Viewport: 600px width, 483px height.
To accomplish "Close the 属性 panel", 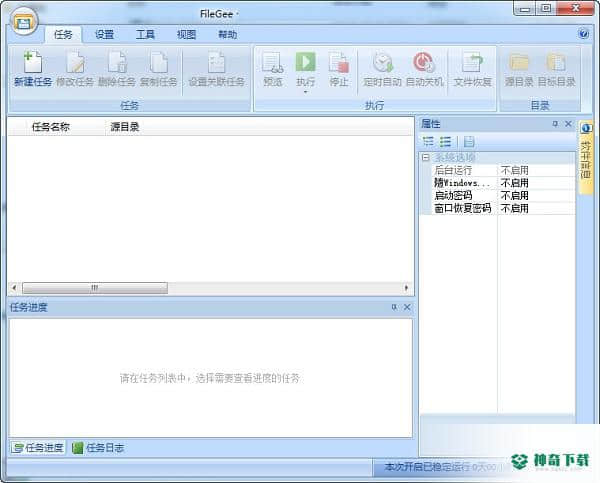I will tap(568, 124).
